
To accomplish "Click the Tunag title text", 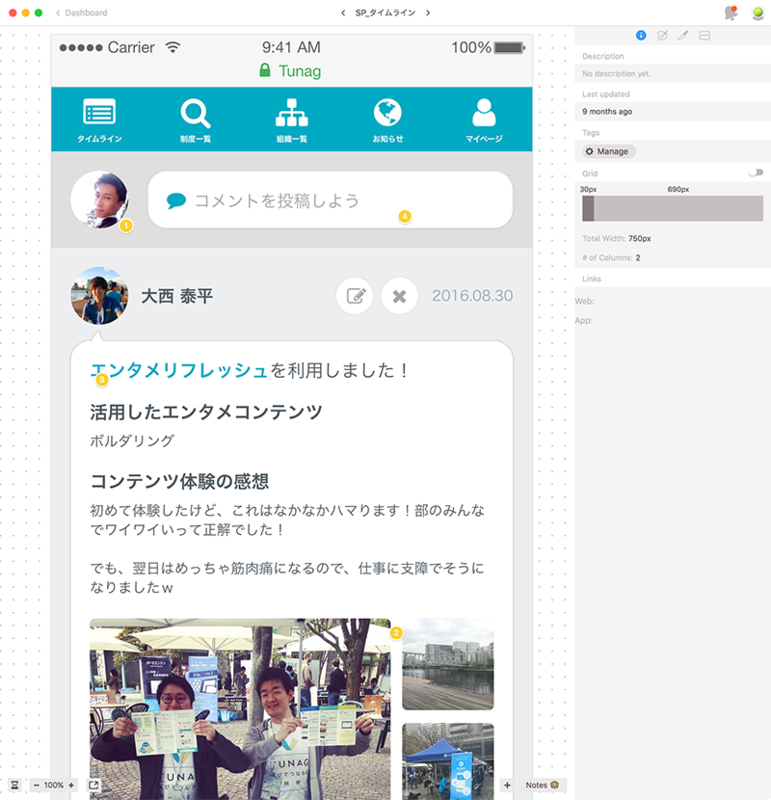I will click(x=300, y=71).
